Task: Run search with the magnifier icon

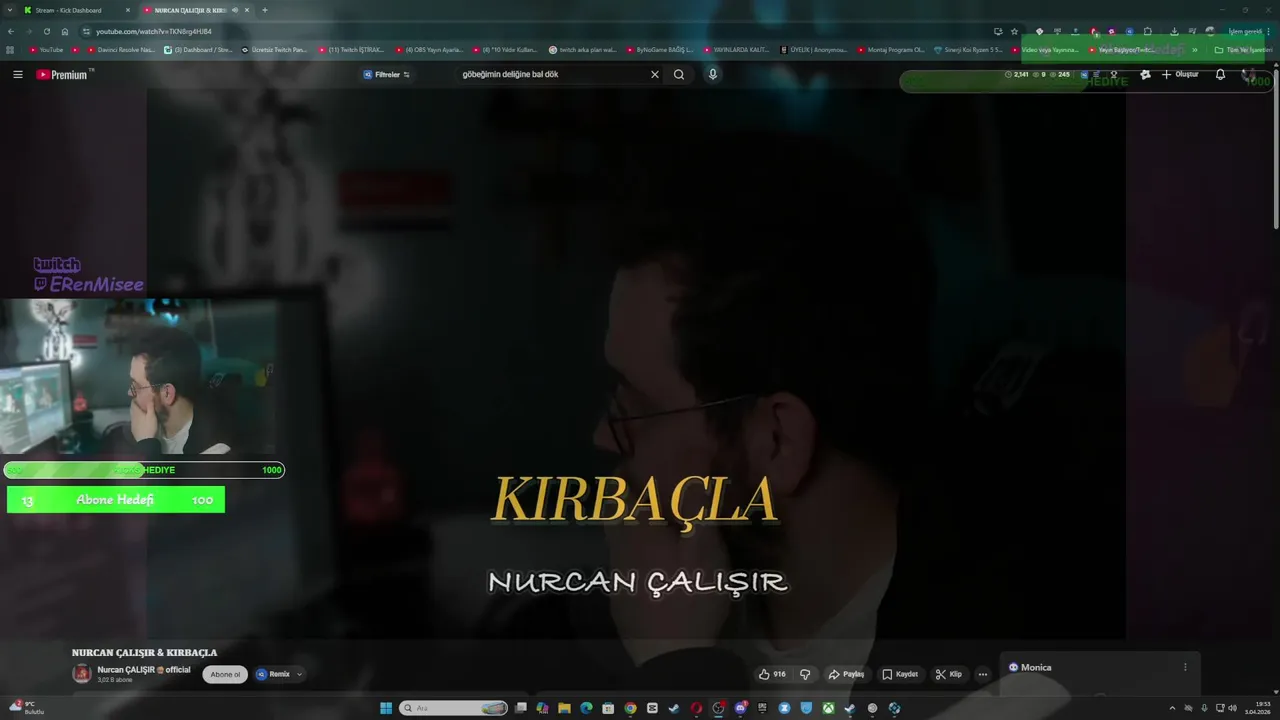Action: coord(679,74)
